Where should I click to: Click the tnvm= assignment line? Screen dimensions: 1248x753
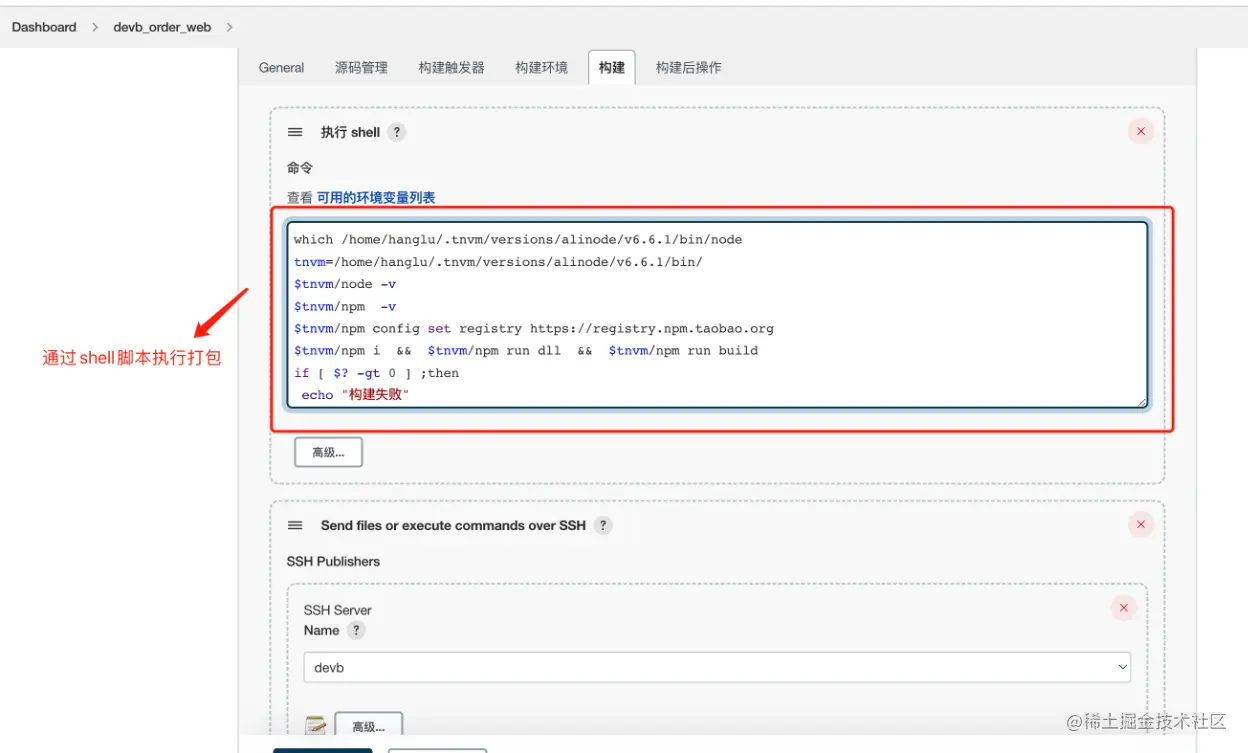(498, 262)
